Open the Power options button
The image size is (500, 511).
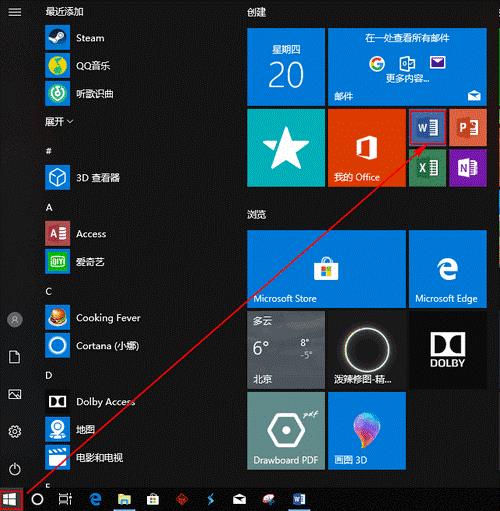[x=15, y=469]
